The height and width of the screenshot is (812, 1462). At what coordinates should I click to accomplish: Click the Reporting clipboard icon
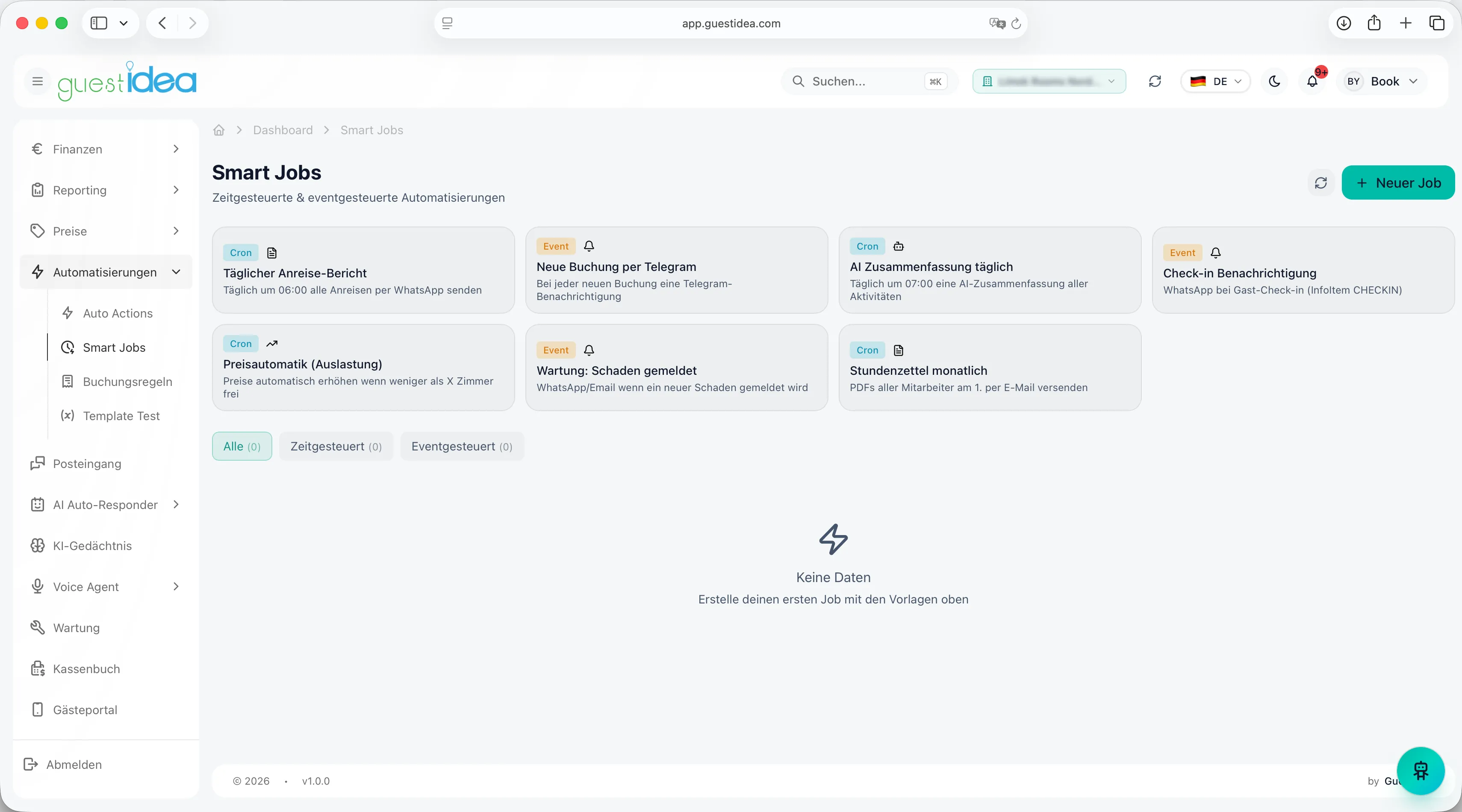pyautogui.click(x=38, y=190)
